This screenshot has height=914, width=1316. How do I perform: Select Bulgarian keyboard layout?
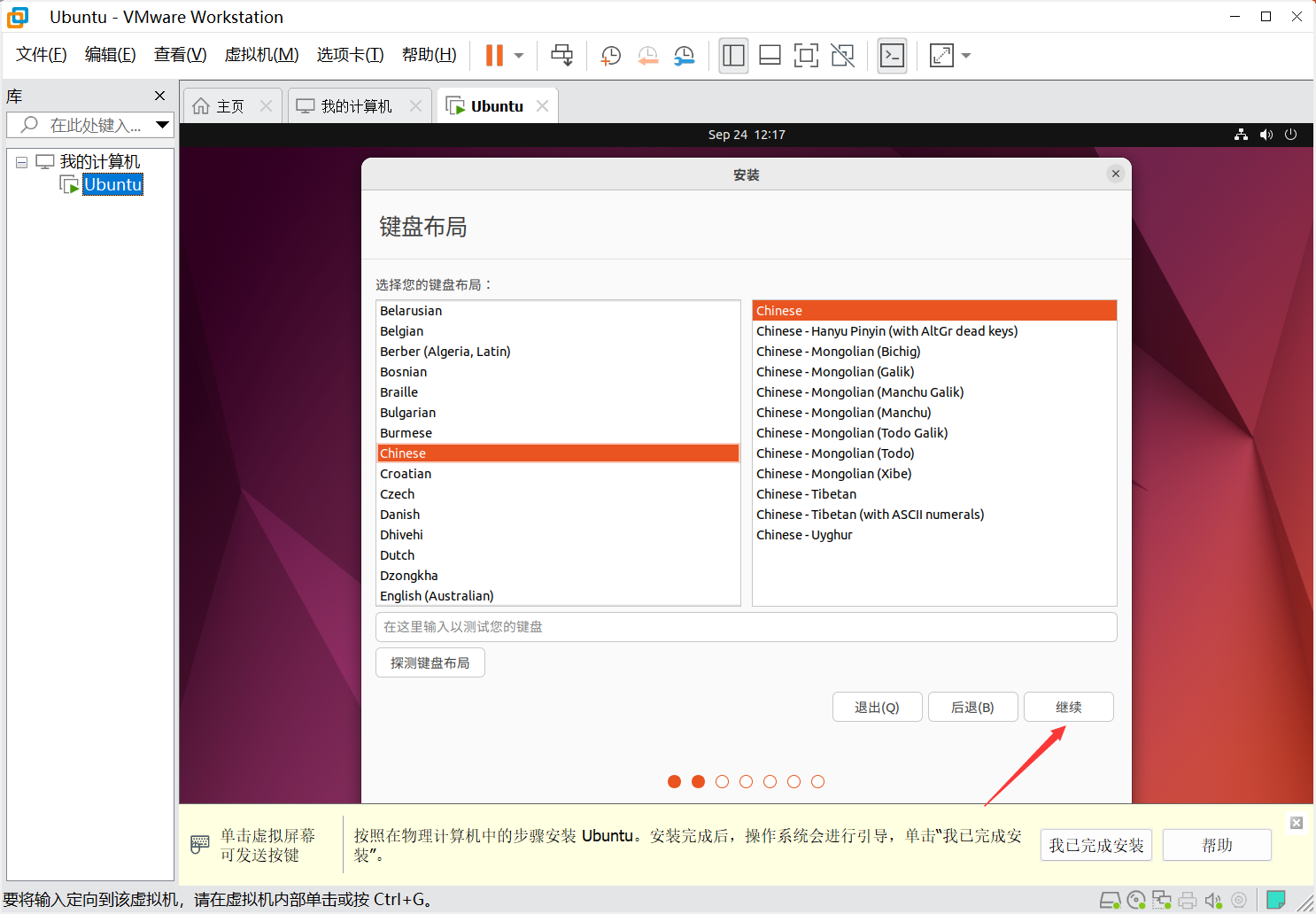coord(559,413)
